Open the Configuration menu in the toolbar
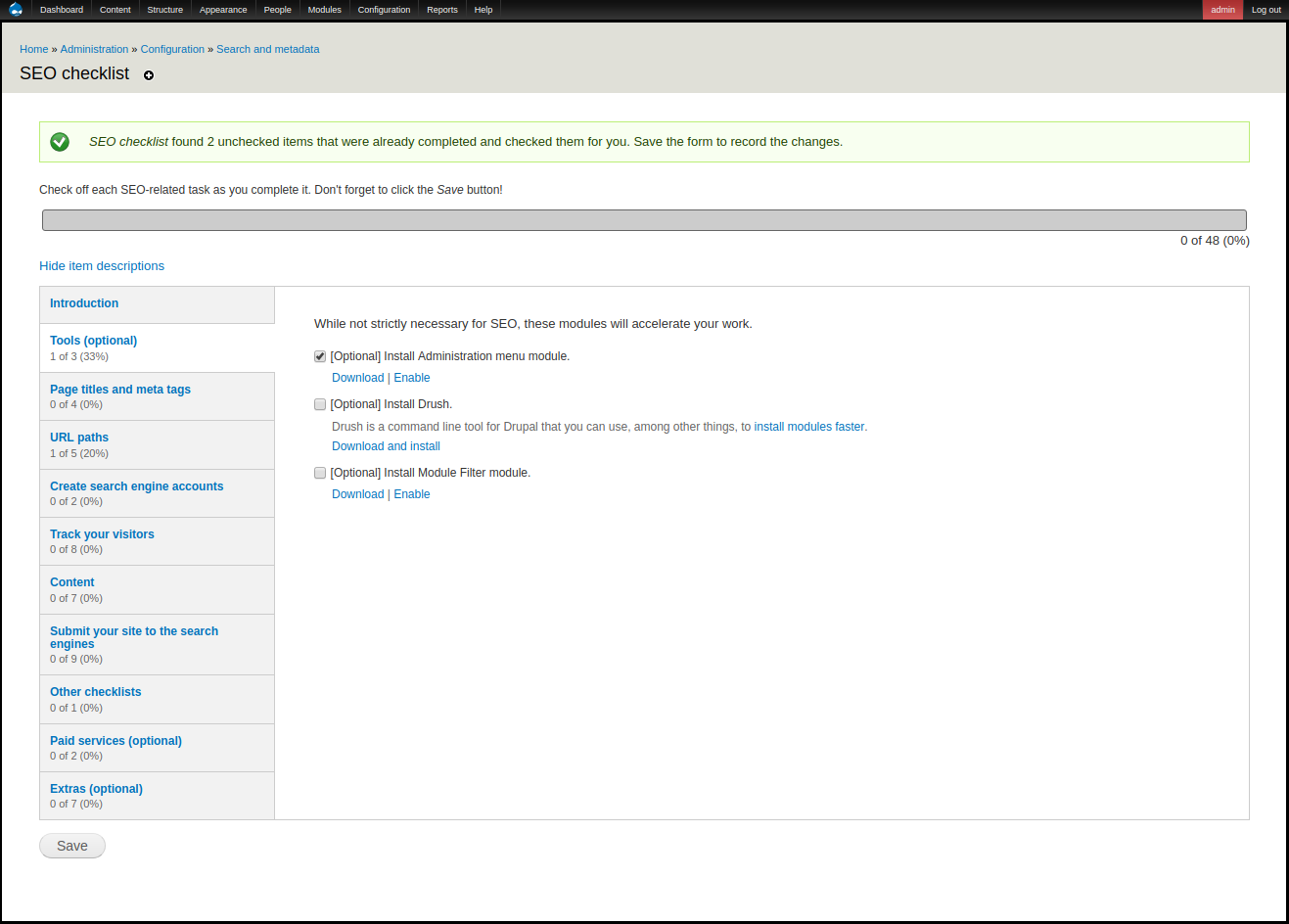1289x924 pixels. pyautogui.click(x=384, y=10)
